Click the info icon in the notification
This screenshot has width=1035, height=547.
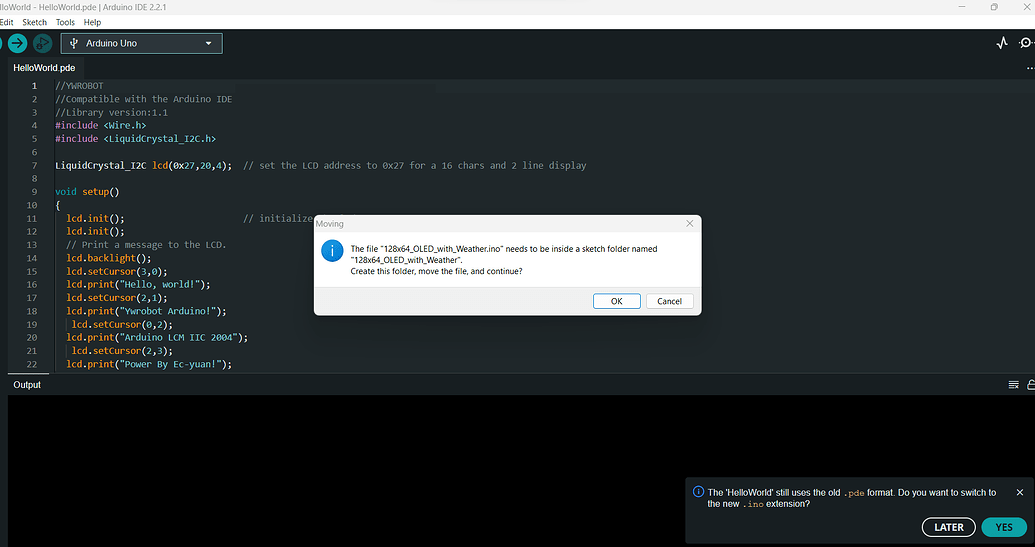698,492
